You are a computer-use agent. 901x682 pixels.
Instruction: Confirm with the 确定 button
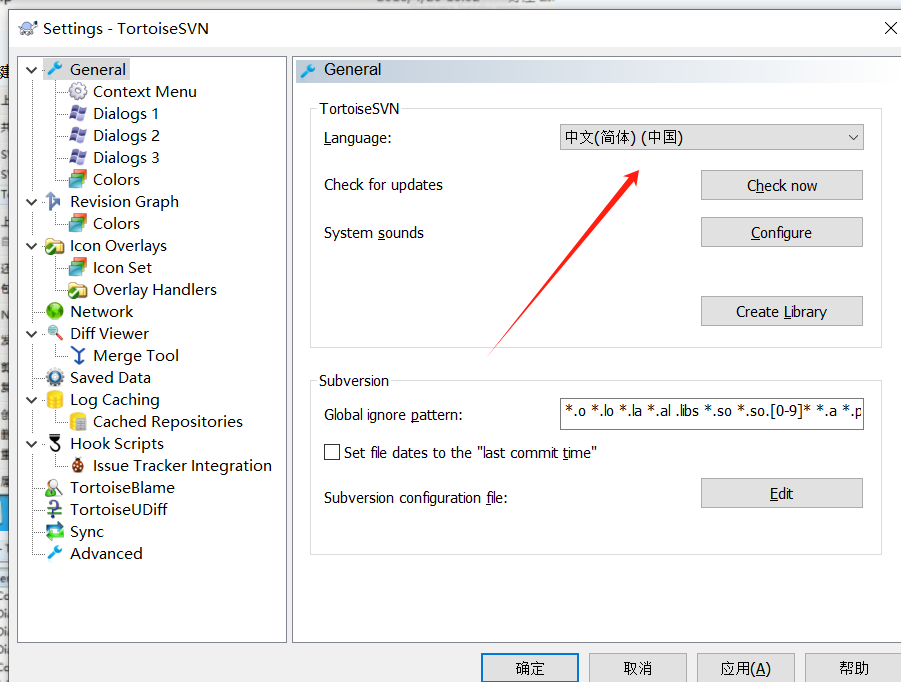click(530, 668)
